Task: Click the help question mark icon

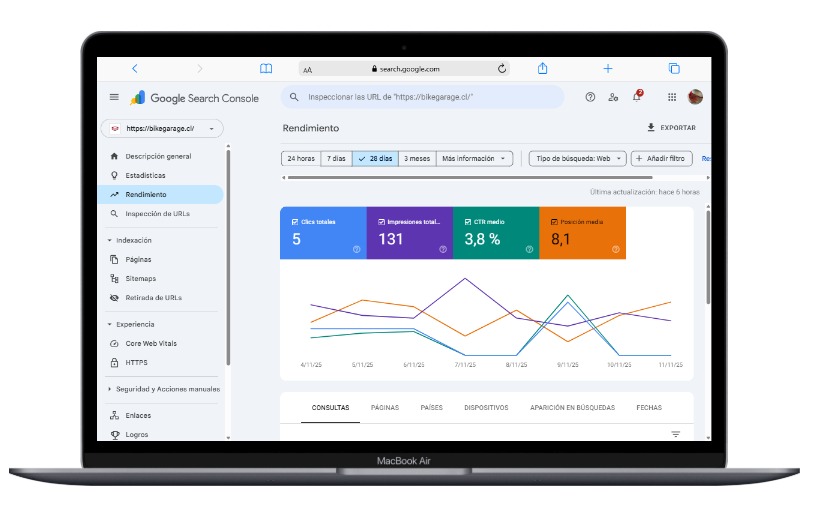Action: pos(589,97)
